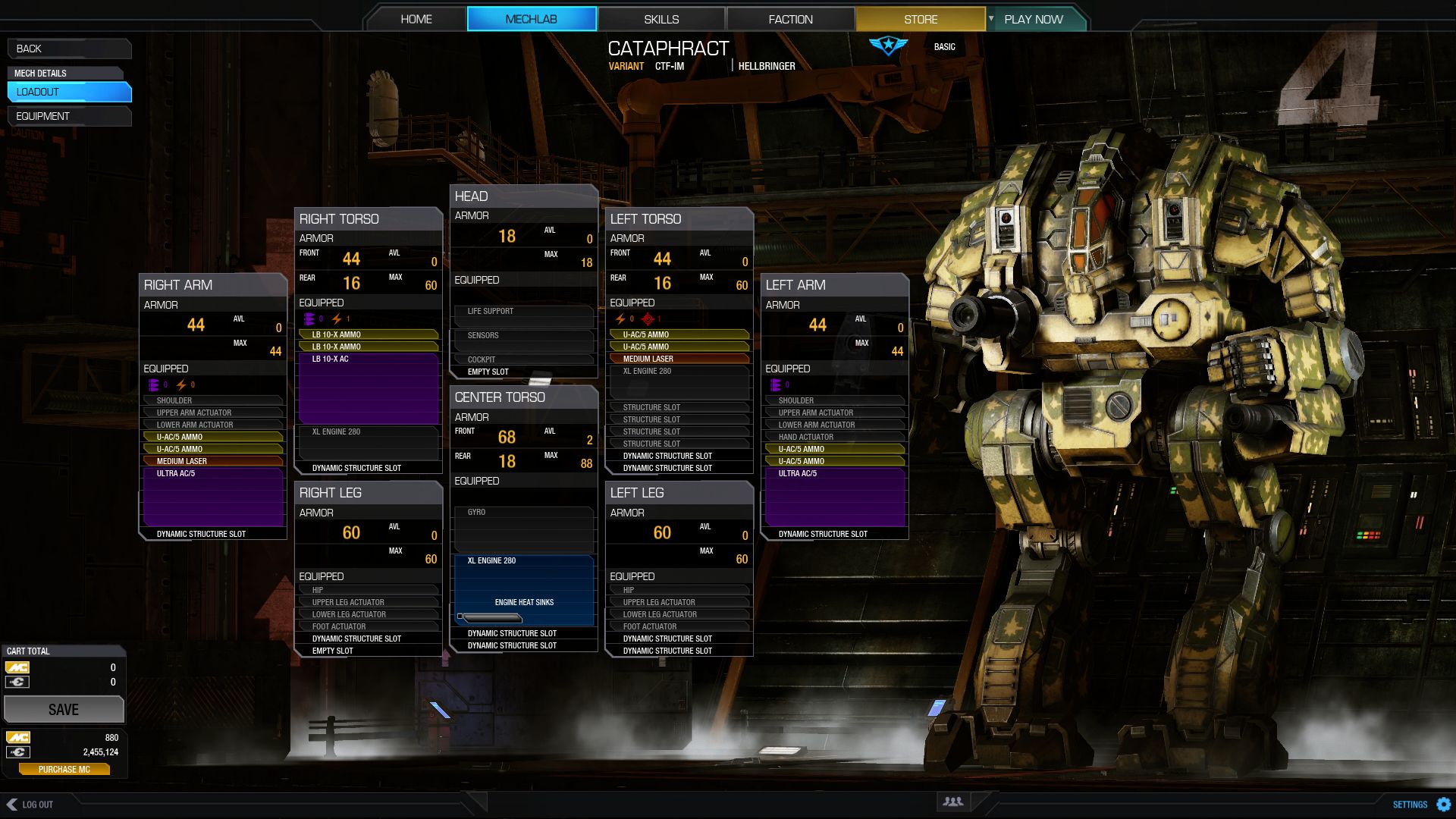The image size is (1456, 819).
Task: Click Head Empty Slot
Action: click(524, 372)
